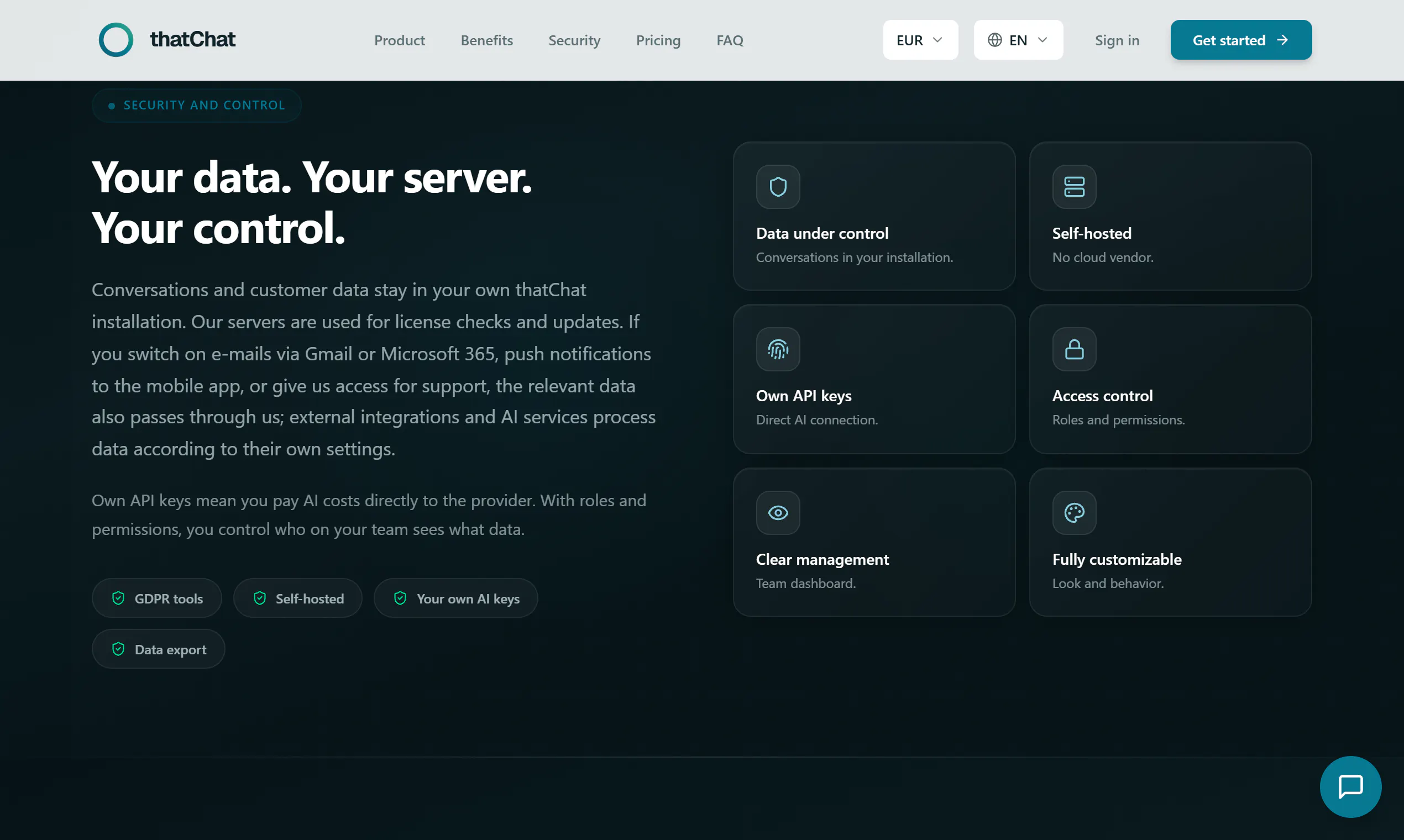Image resolution: width=1404 pixels, height=840 pixels.
Task: Click the Sign in link
Action: 1117,40
